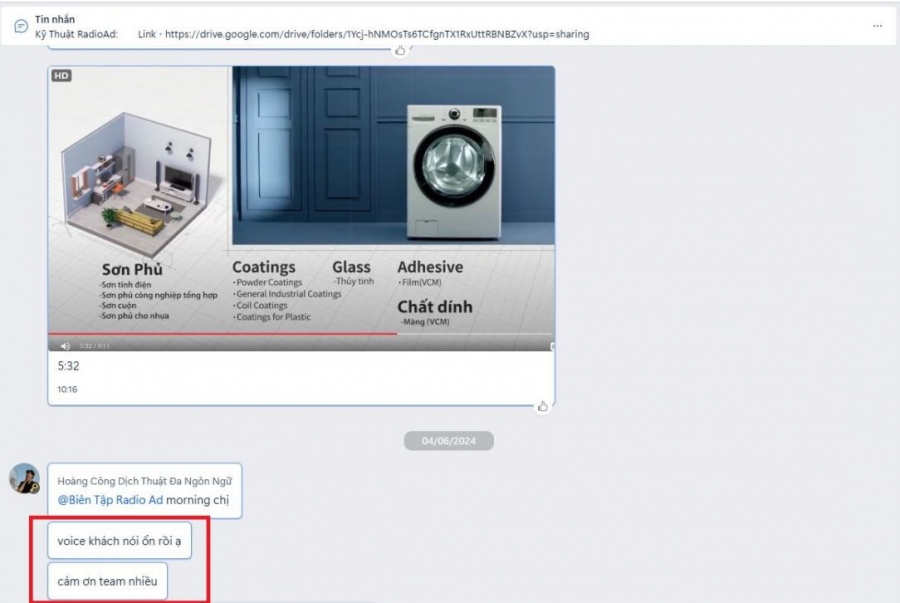Seek on the red video progress bar

pyautogui.click(x=220, y=335)
